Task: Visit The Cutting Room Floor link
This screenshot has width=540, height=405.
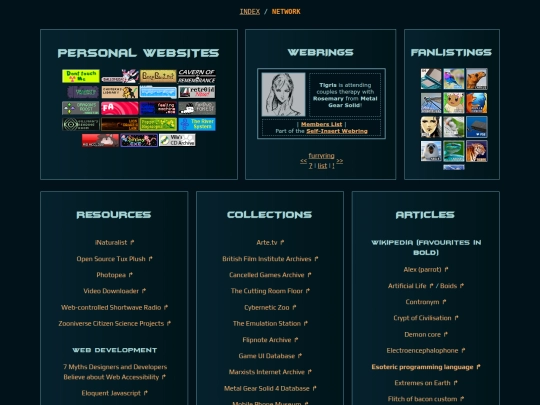Action: coord(270,291)
